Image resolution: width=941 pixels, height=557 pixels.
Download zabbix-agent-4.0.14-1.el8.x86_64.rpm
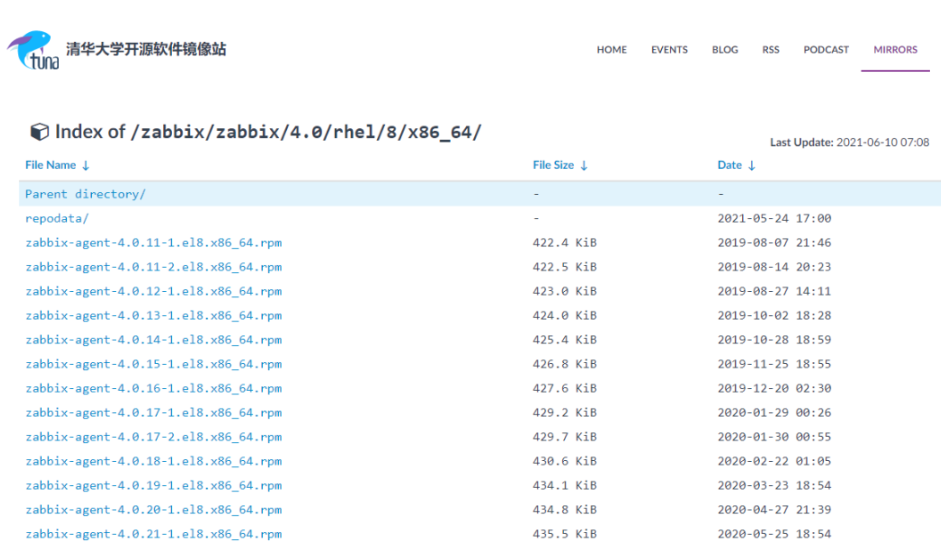(154, 340)
